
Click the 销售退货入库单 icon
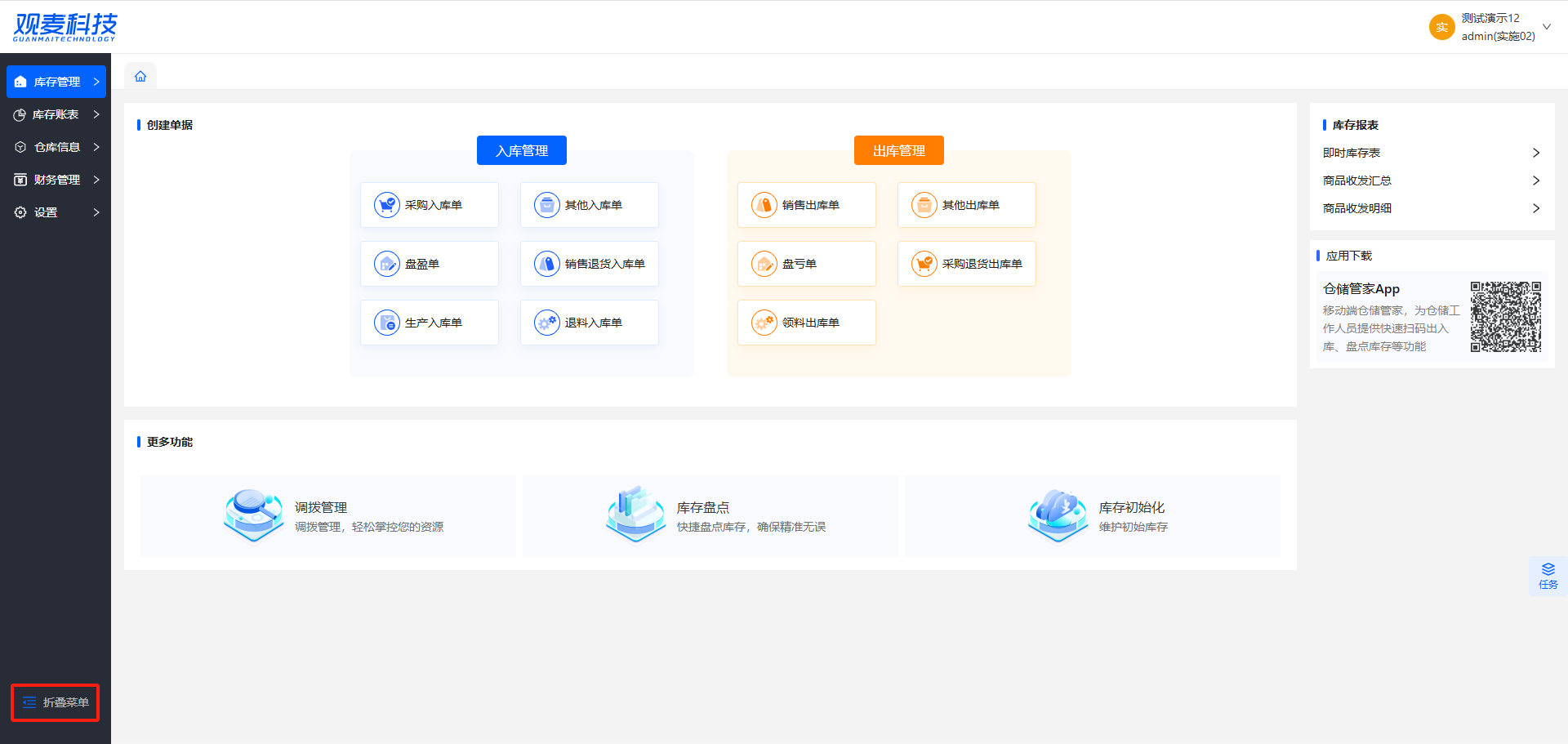pos(547,264)
